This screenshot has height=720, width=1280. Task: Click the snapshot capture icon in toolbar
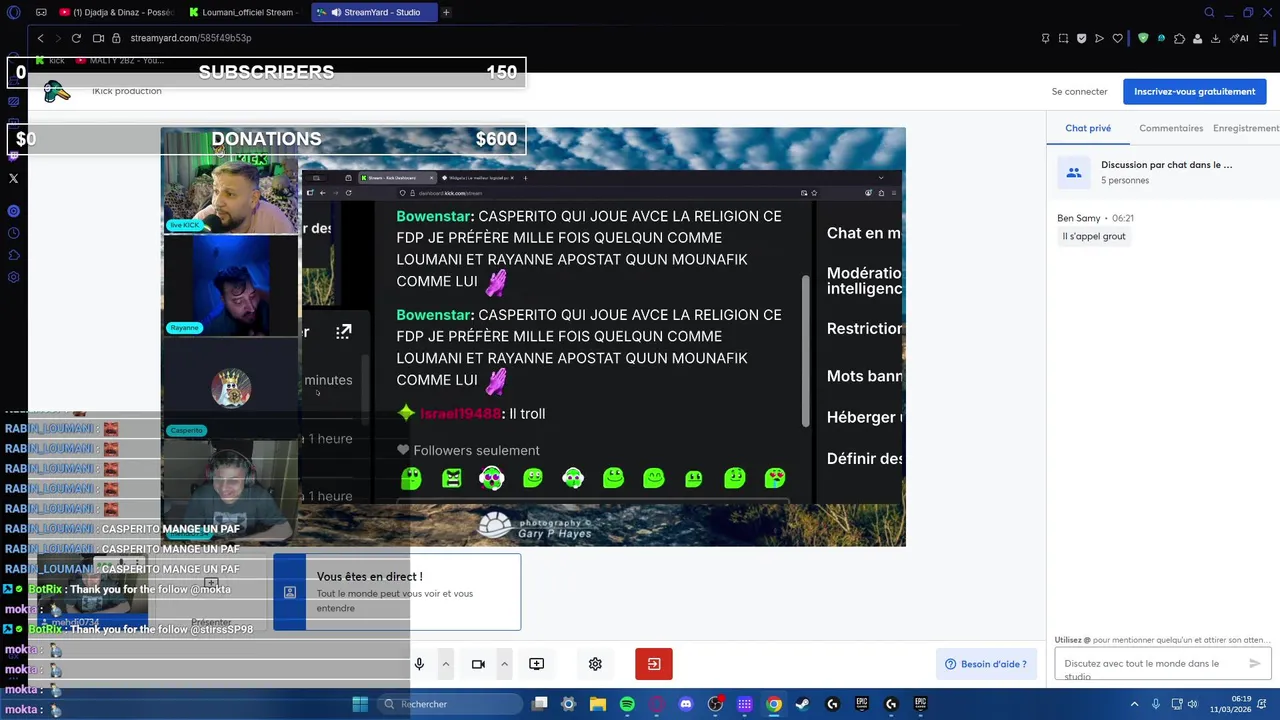tap(1064, 38)
